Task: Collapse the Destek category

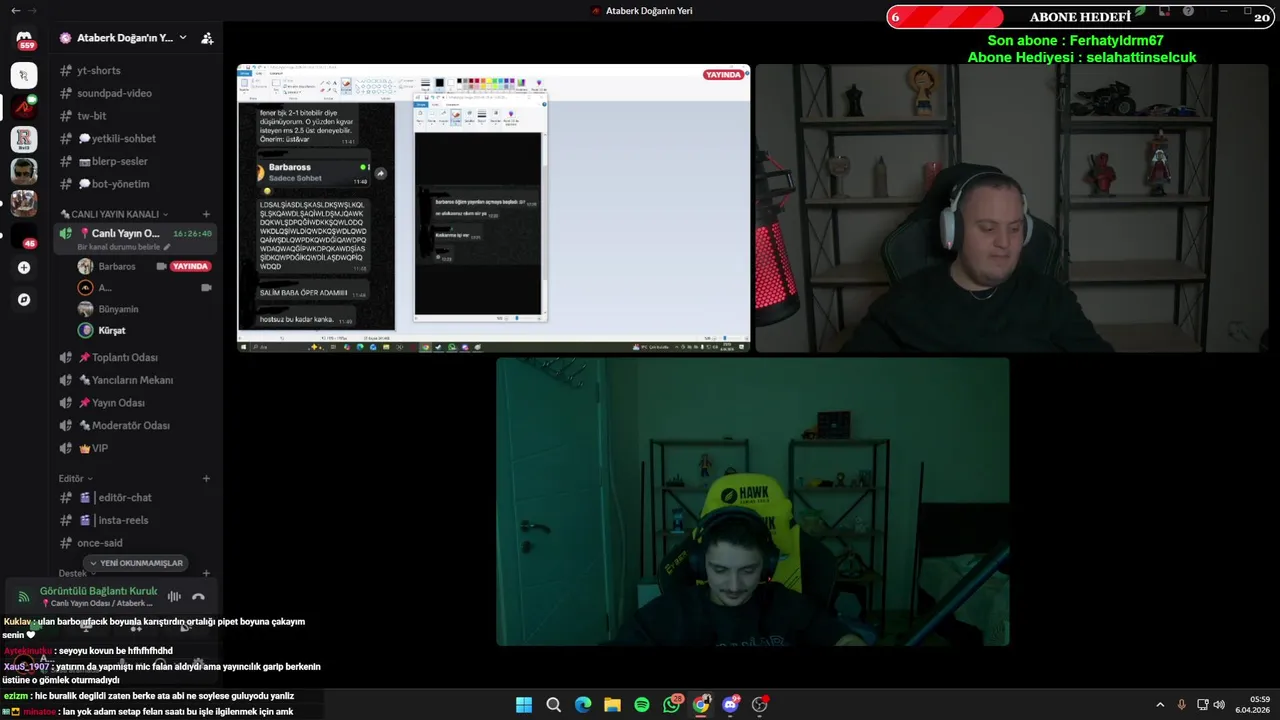Action: pyautogui.click(x=77, y=574)
